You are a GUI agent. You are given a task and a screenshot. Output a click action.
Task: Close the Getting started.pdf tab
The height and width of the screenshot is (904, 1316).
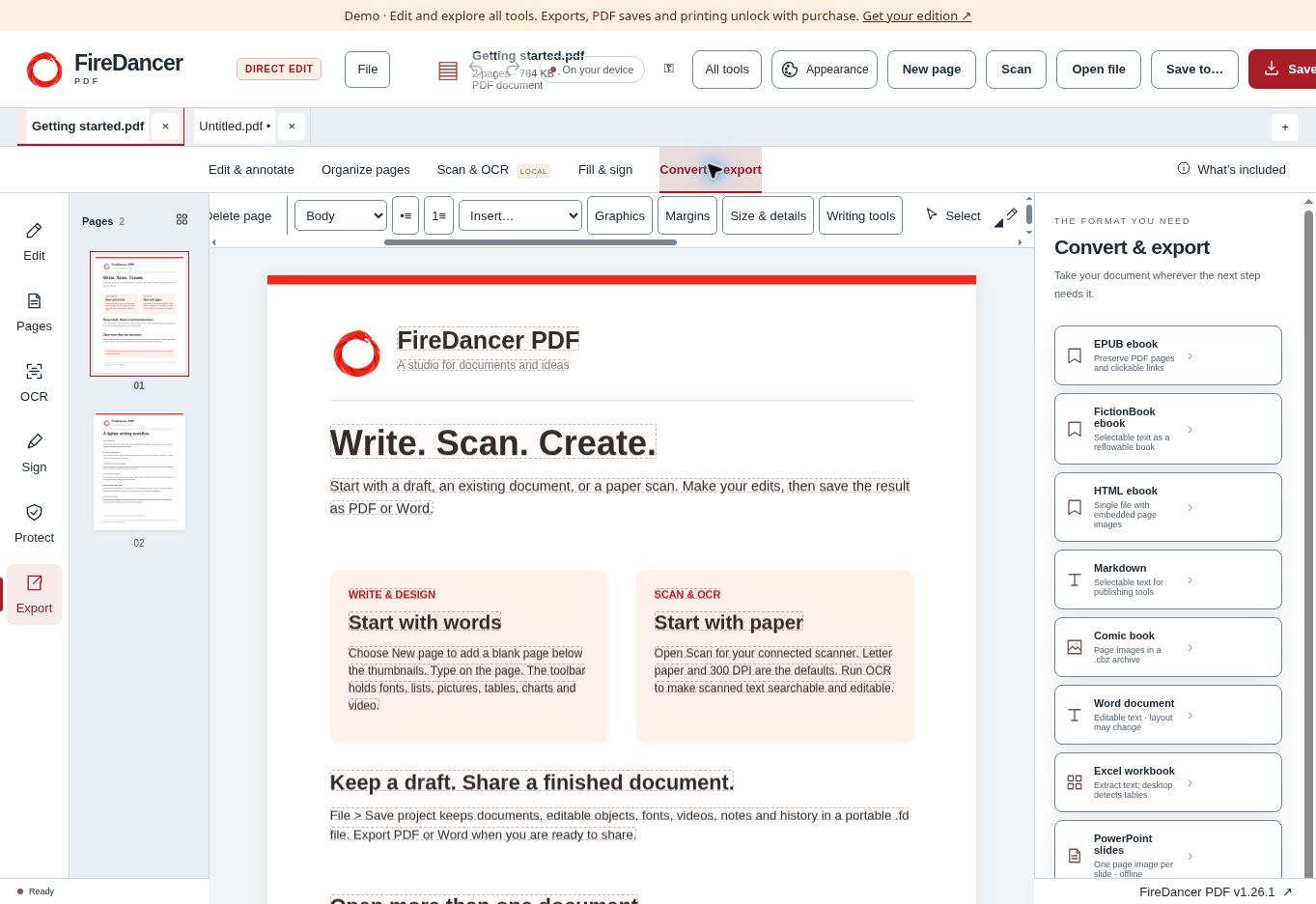coord(165,127)
